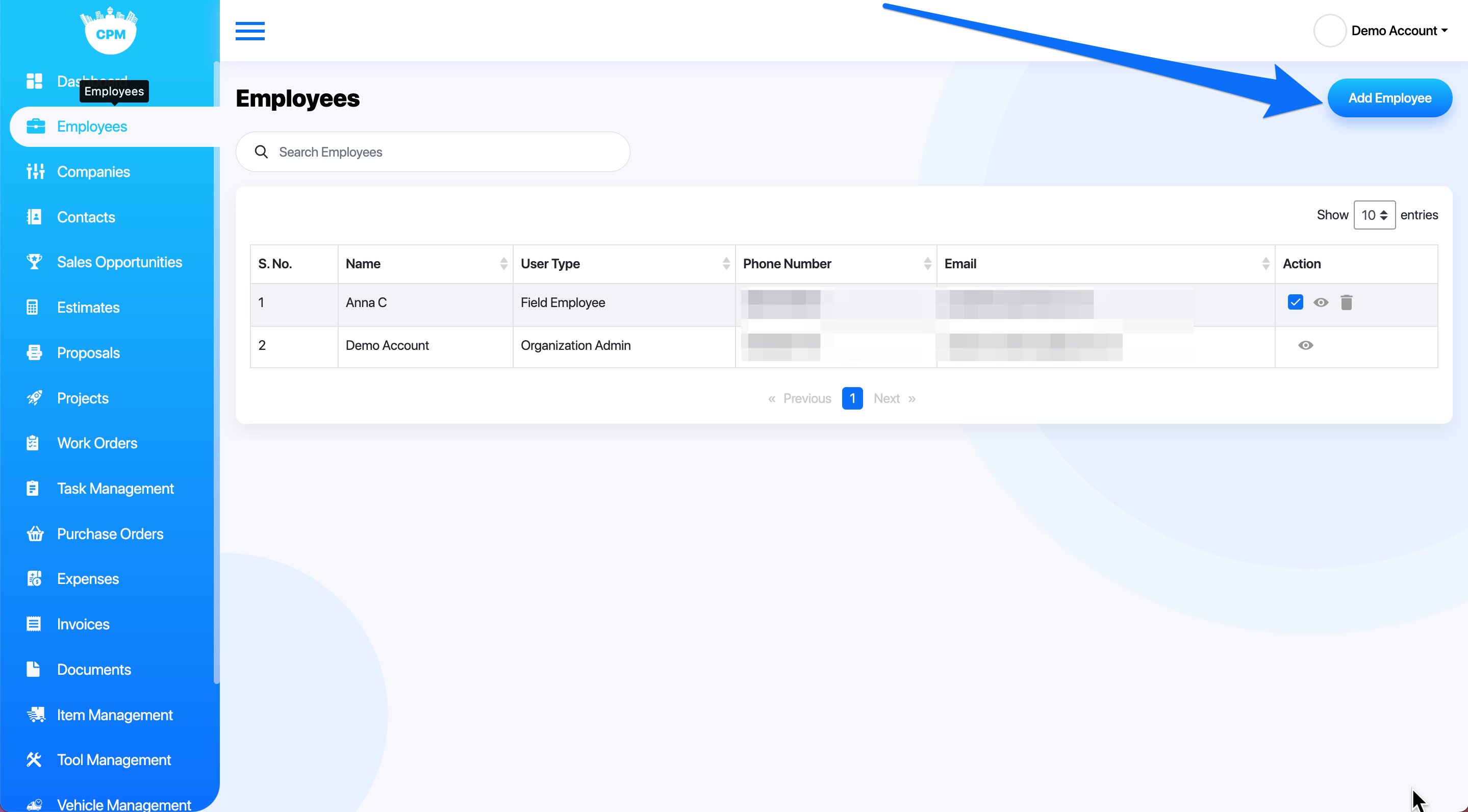Click the Employees briefcase icon
This screenshot has width=1468, height=812.
(35, 126)
